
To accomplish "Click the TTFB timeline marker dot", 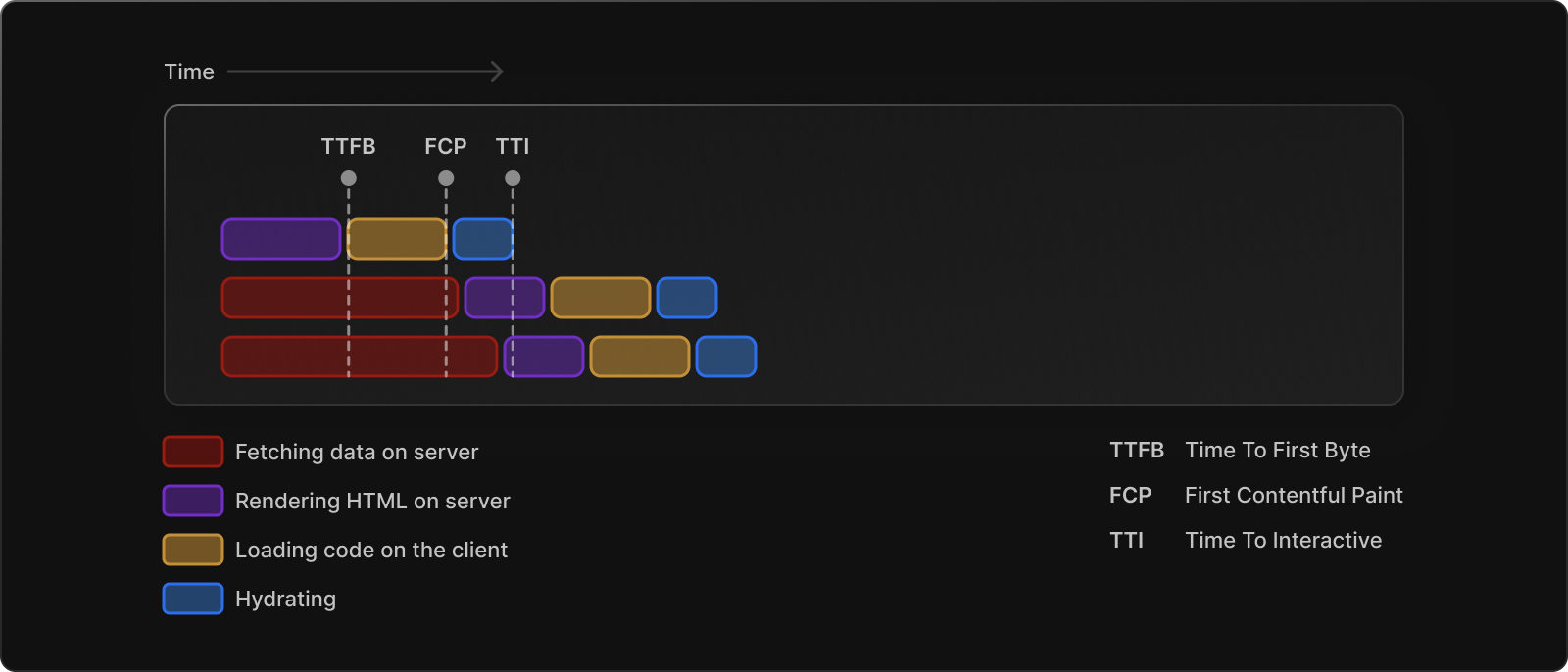I will pos(349,178).
